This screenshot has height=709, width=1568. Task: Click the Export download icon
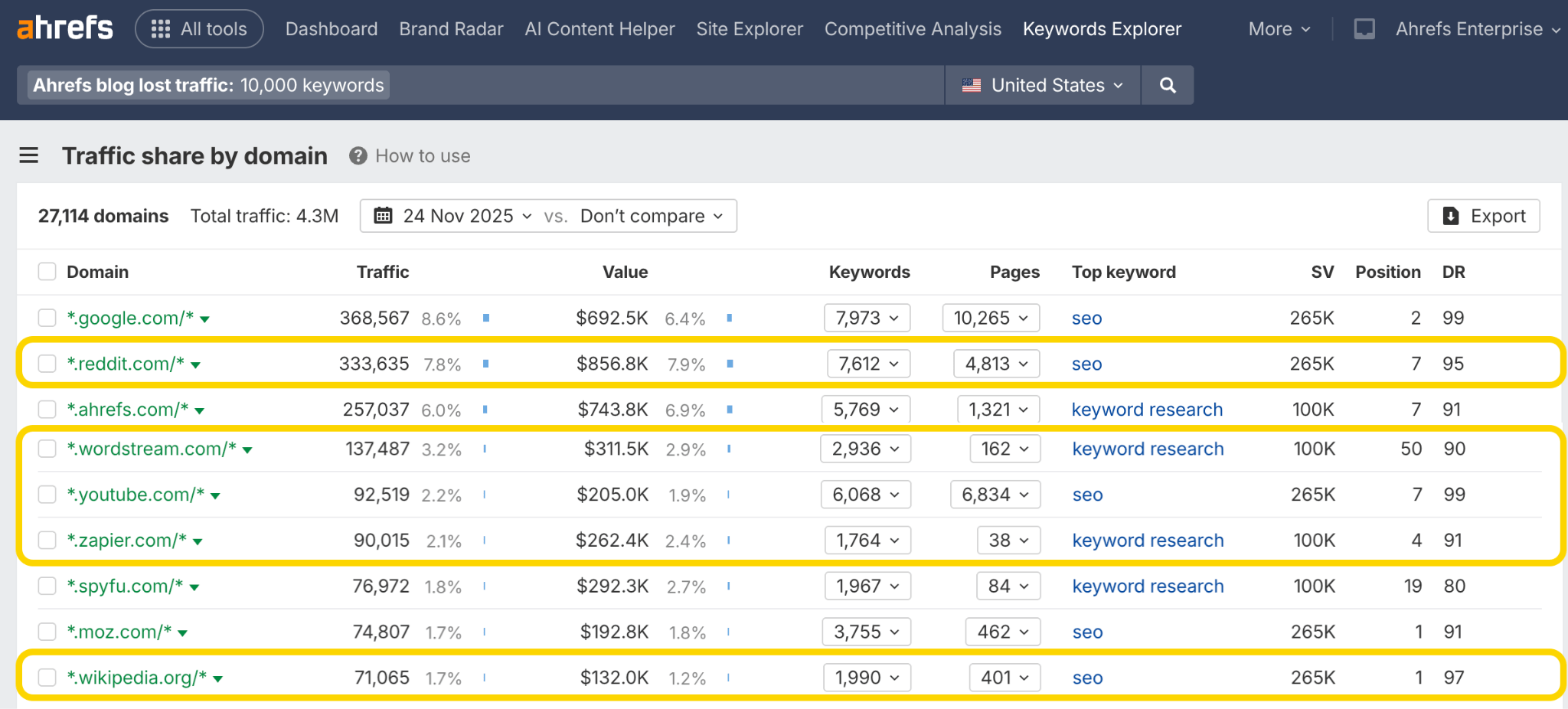1450,215
